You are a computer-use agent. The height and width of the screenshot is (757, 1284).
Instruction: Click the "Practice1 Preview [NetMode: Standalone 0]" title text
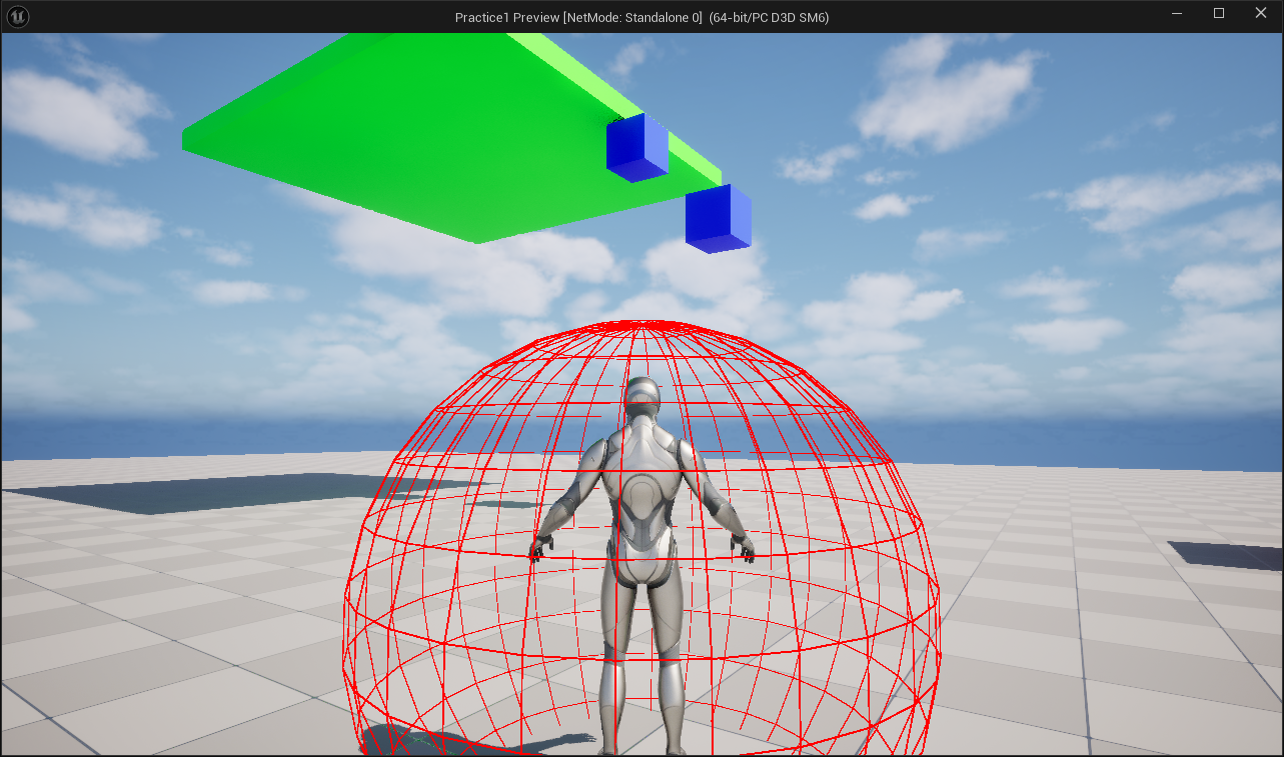click(579, 17)
